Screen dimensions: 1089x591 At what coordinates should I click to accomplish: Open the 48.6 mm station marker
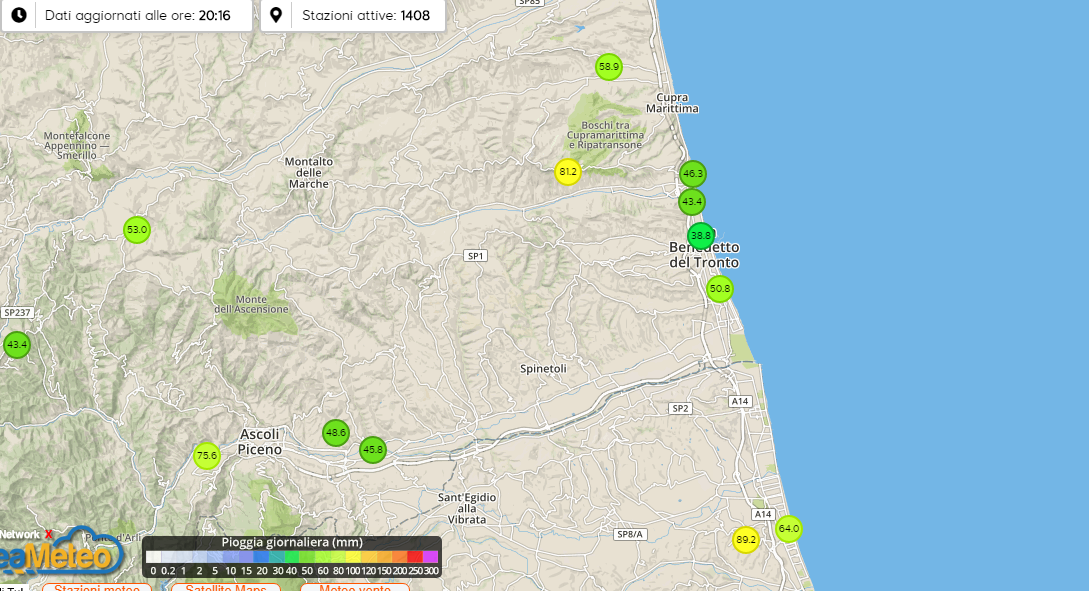click(335, 433)
